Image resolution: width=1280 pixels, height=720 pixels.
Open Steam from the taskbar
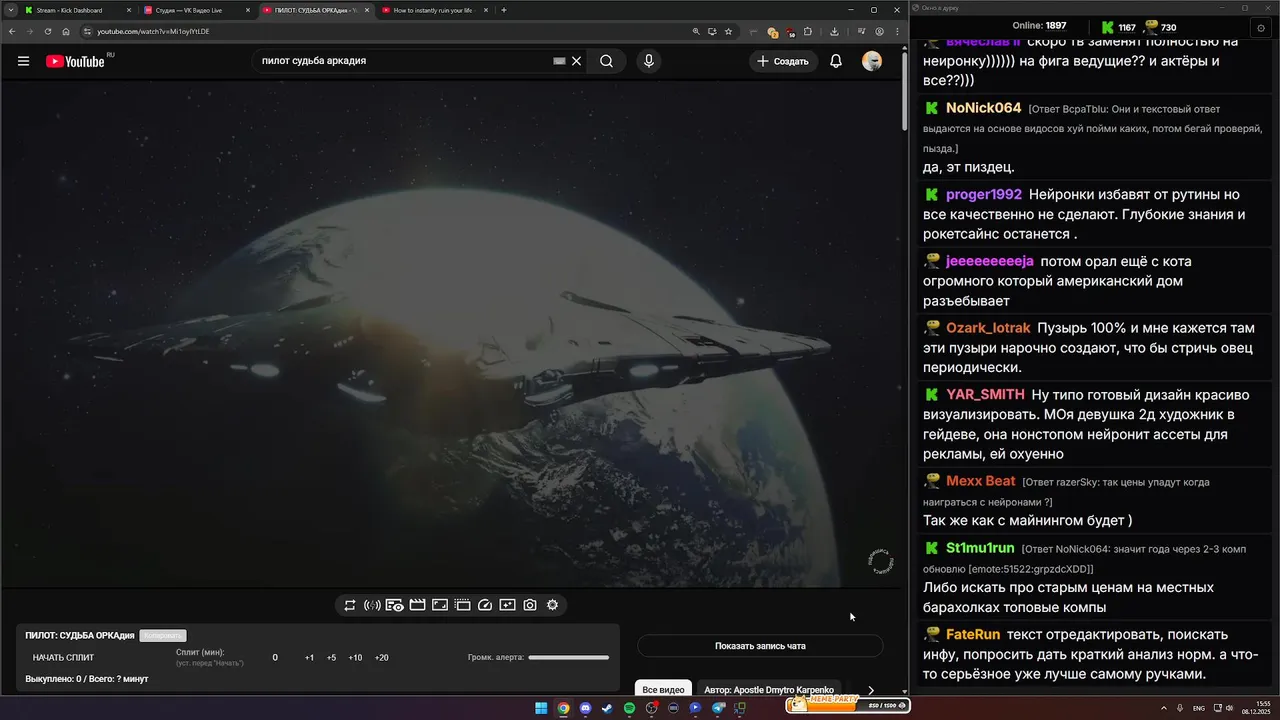tap(607, 708)
